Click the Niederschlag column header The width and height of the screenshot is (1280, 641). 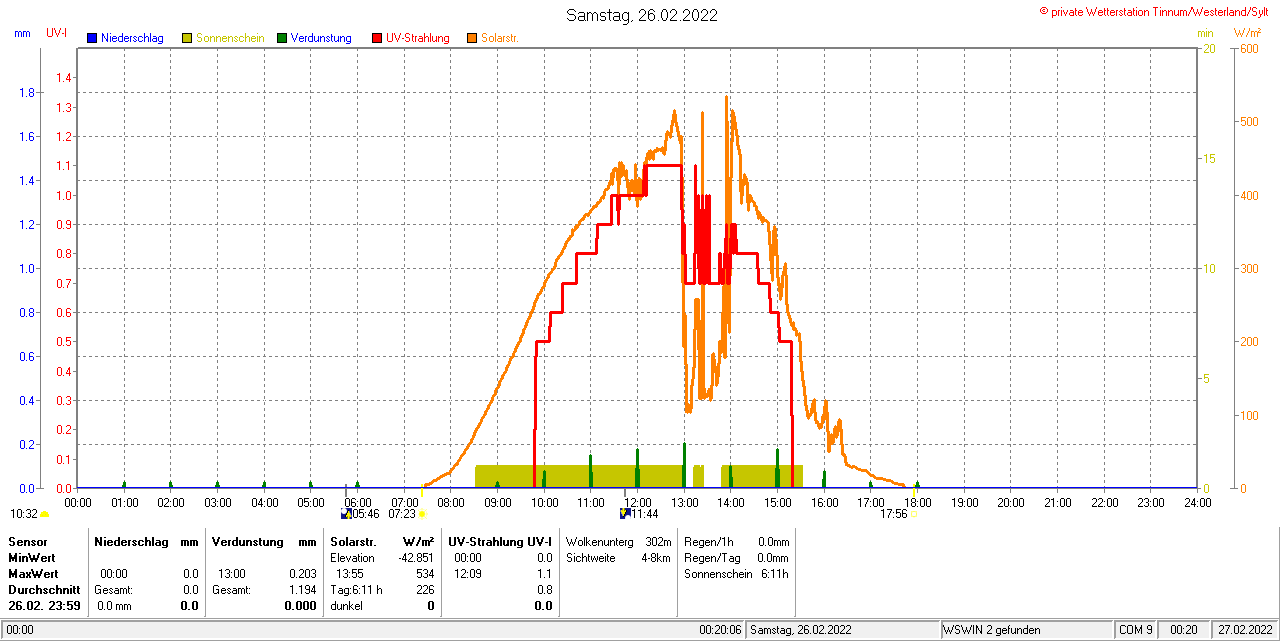click(x=129, y=541)
